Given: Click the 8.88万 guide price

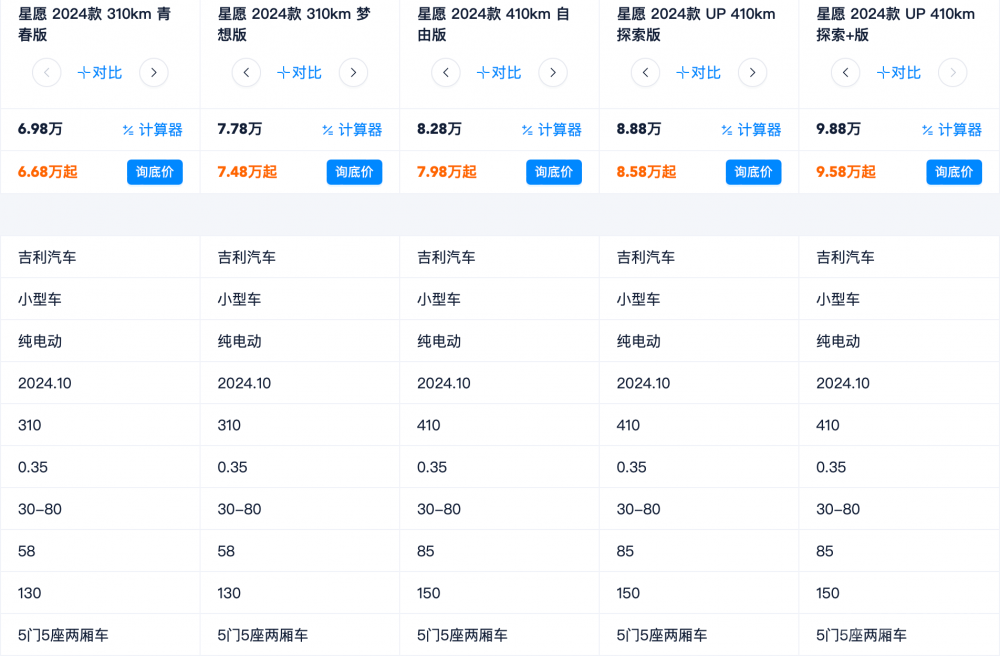Looking at the screenshot, I should [x=639, y=129].
